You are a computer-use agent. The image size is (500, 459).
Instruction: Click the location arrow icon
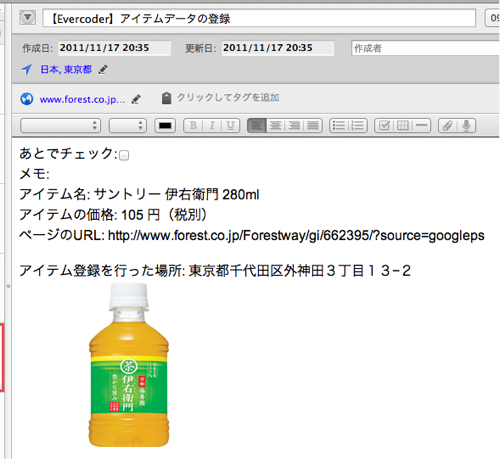point(26,69)
